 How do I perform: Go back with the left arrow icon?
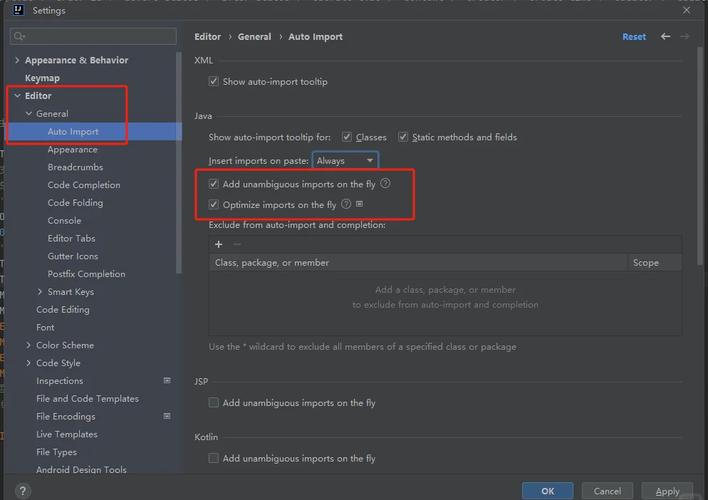[x=665, y=37]
